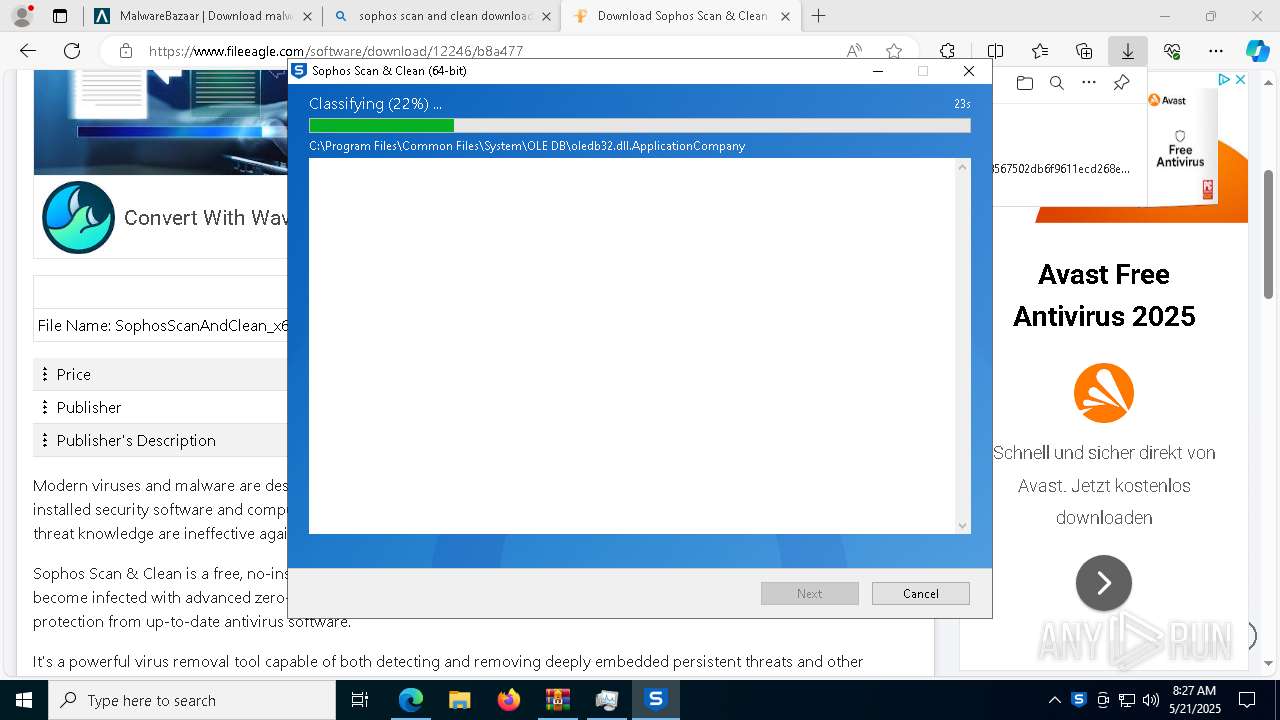
Task: Click the Cancel button in Sophos
Action: 920,593
